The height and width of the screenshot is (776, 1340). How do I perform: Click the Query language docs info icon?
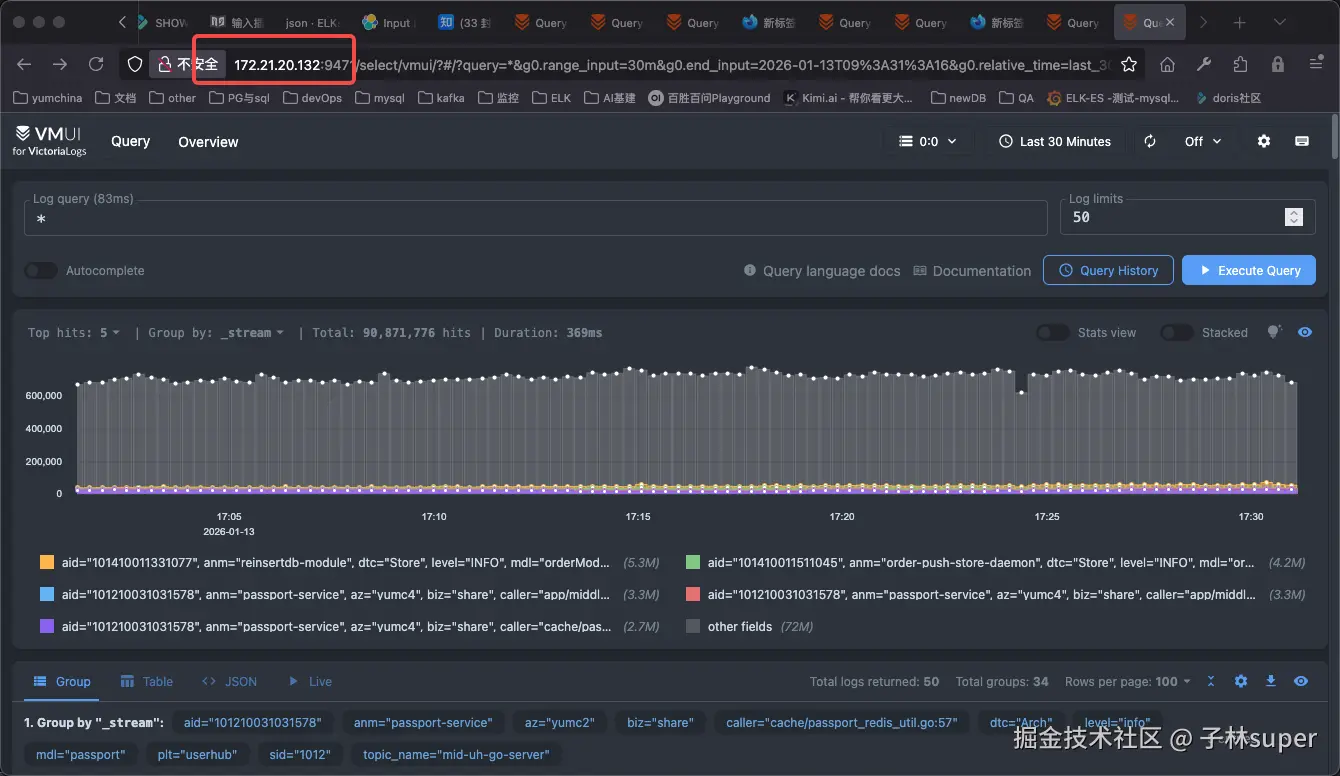750,271
